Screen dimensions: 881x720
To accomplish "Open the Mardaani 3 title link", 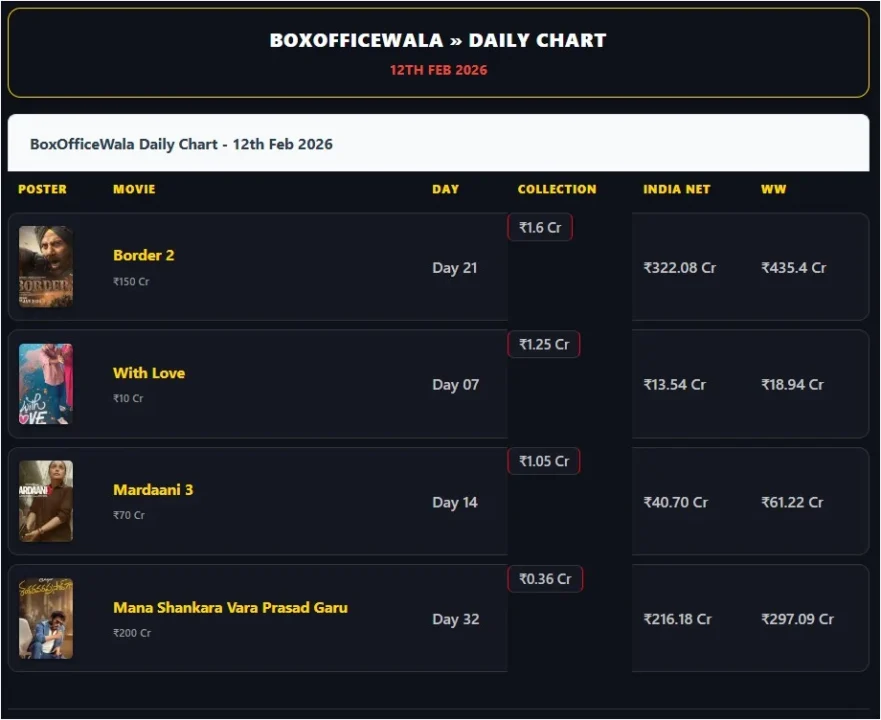I will pos(153,490).
